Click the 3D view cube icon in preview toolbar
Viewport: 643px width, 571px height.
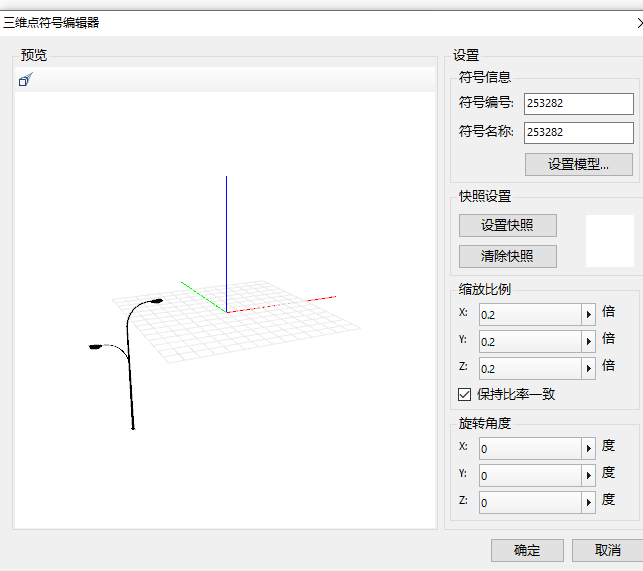click(x=25, y=80)
